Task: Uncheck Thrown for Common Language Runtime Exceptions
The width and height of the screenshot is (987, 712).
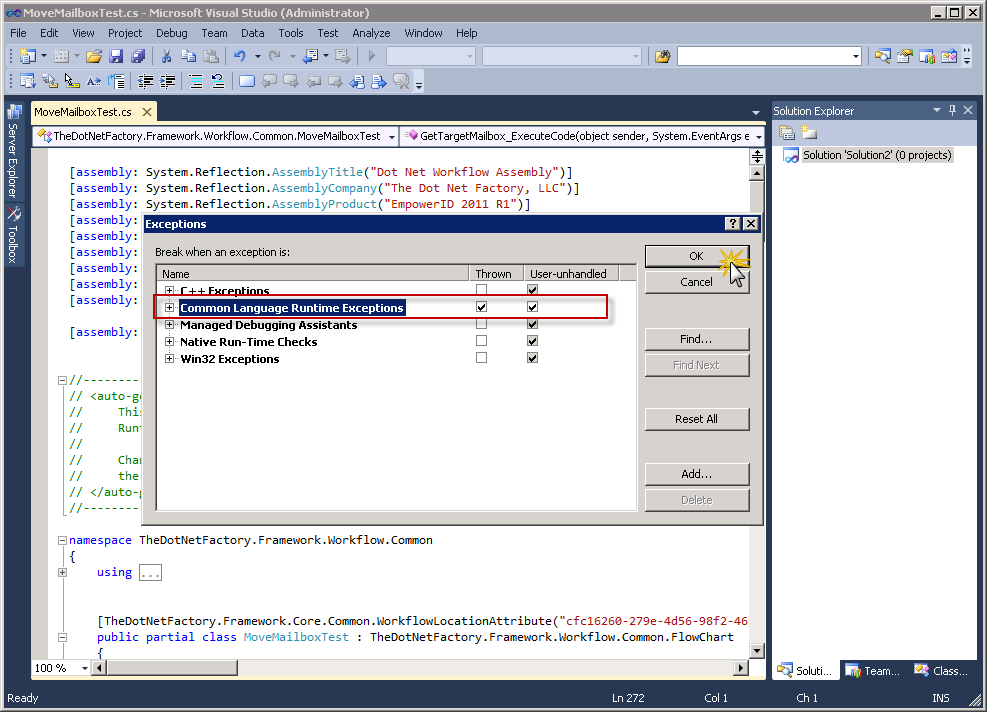Action: 482,307
